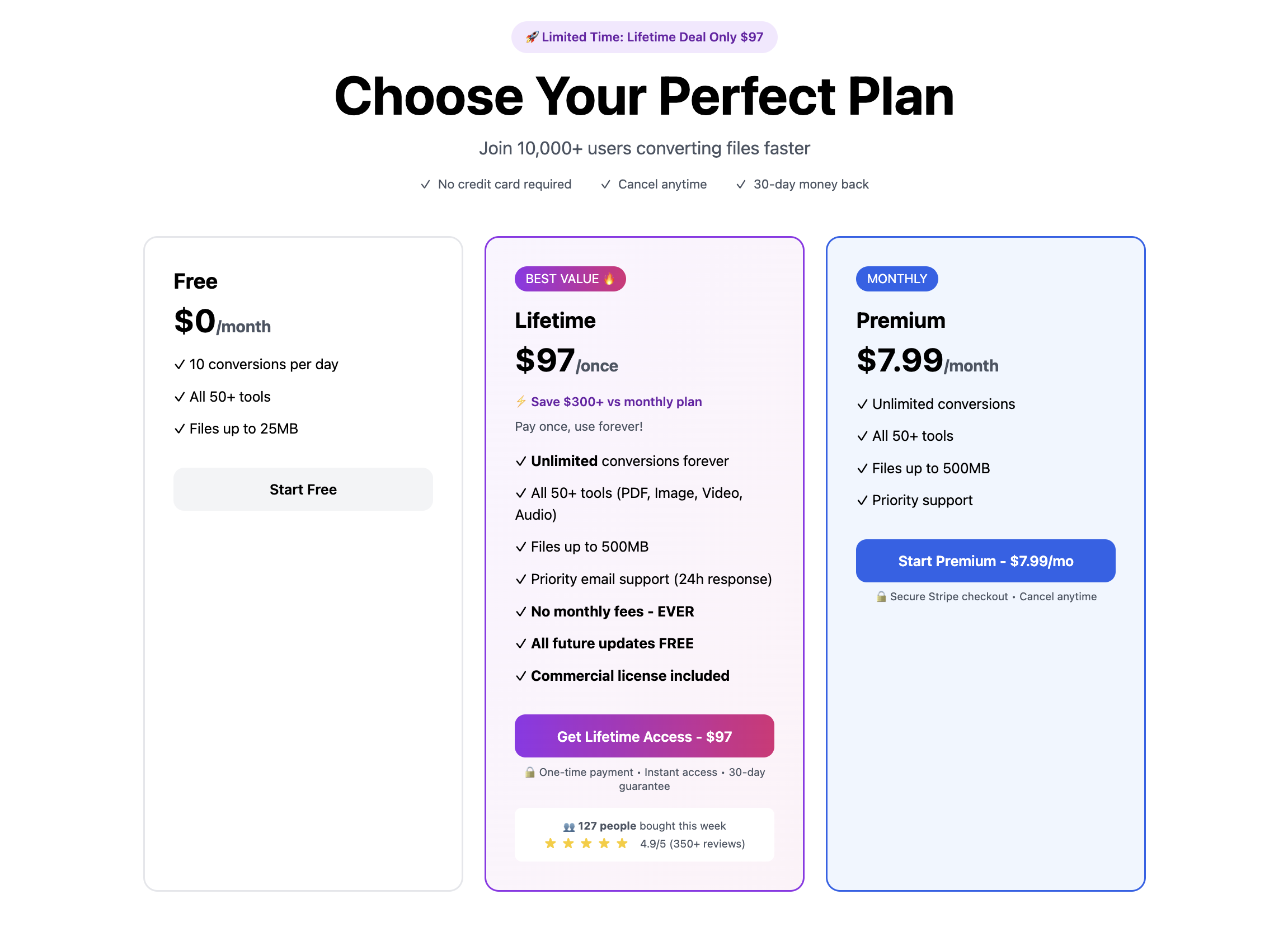This screenshot has height=932, width=1288.
Task: Click the Choose Your Perfect Plan heading
Action: click(644, 97)
